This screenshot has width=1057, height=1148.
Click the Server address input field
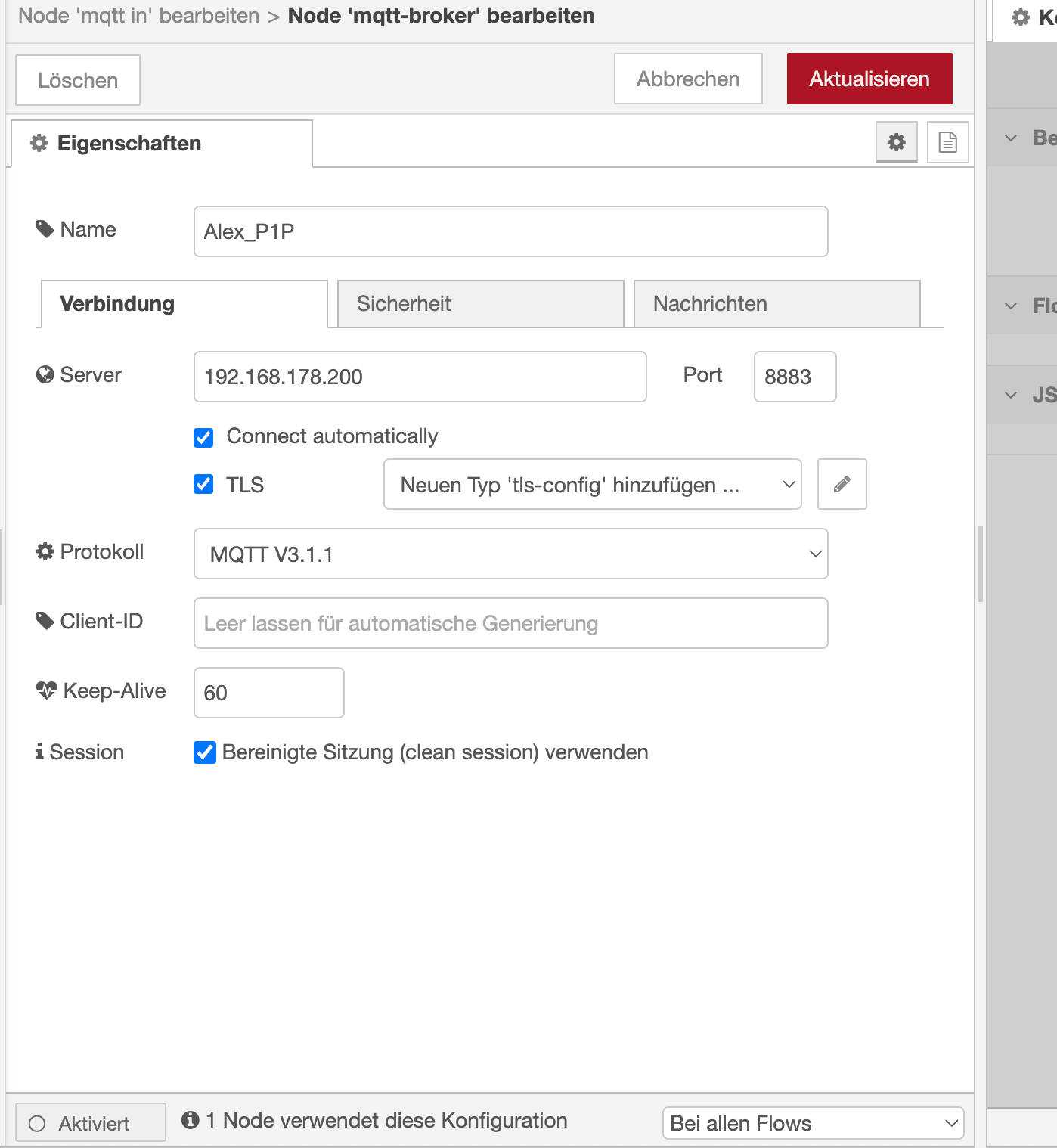pyautogui.click(x=420, y=377)
